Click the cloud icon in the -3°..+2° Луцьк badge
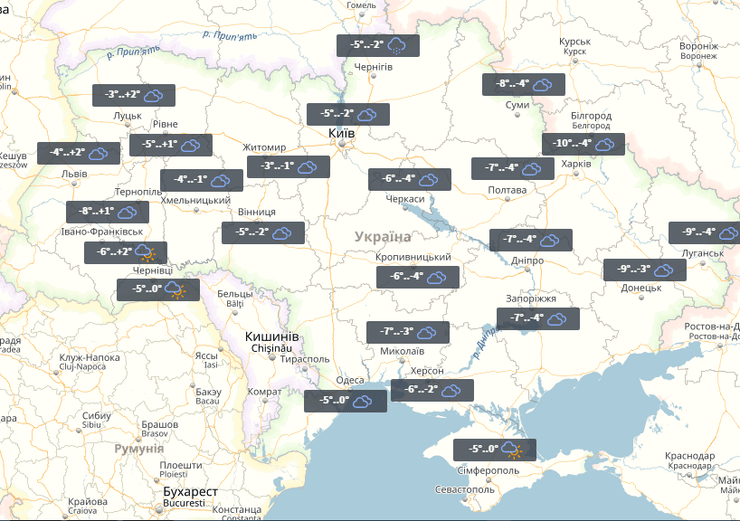The image size is (740, 521). tap(154, 96)
